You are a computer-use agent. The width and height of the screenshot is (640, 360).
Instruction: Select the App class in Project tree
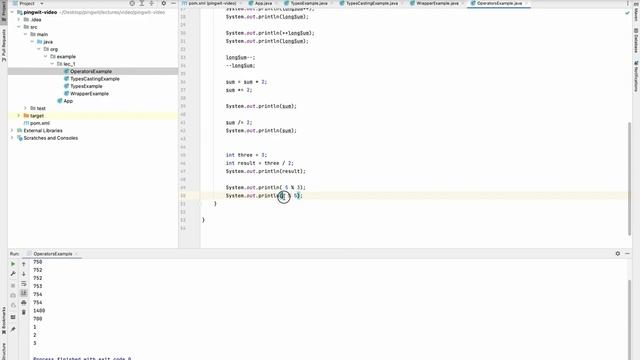(68, 101)
